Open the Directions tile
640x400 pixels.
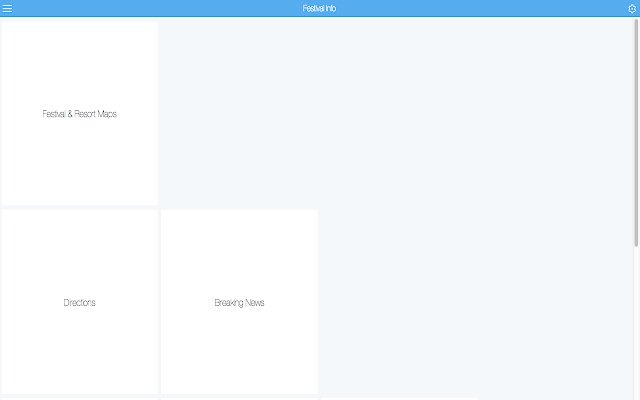coord(79,302)
